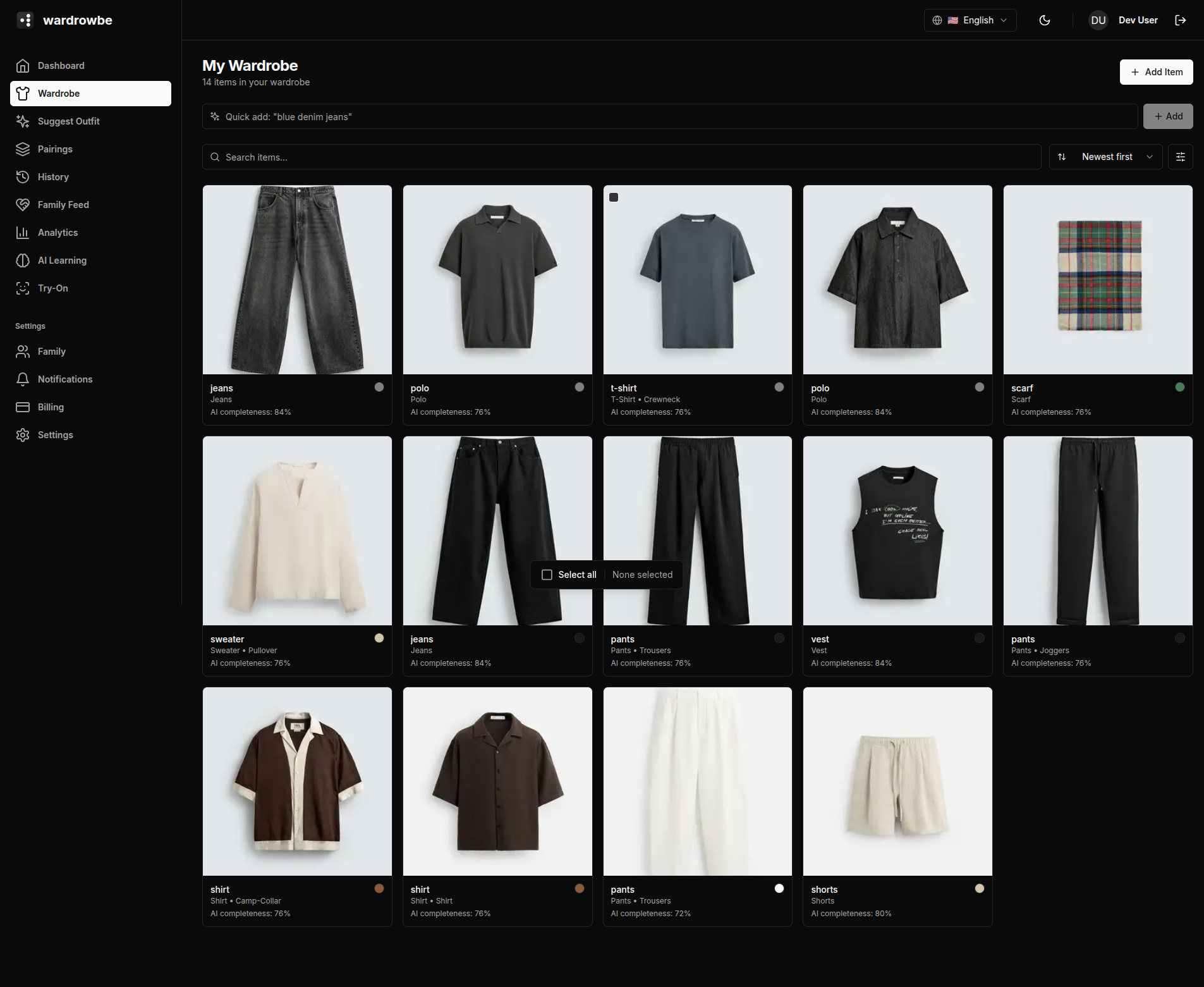Open the Pairings layers icon
This screenshot has height=987, width=1204.
tap(23, 149)
